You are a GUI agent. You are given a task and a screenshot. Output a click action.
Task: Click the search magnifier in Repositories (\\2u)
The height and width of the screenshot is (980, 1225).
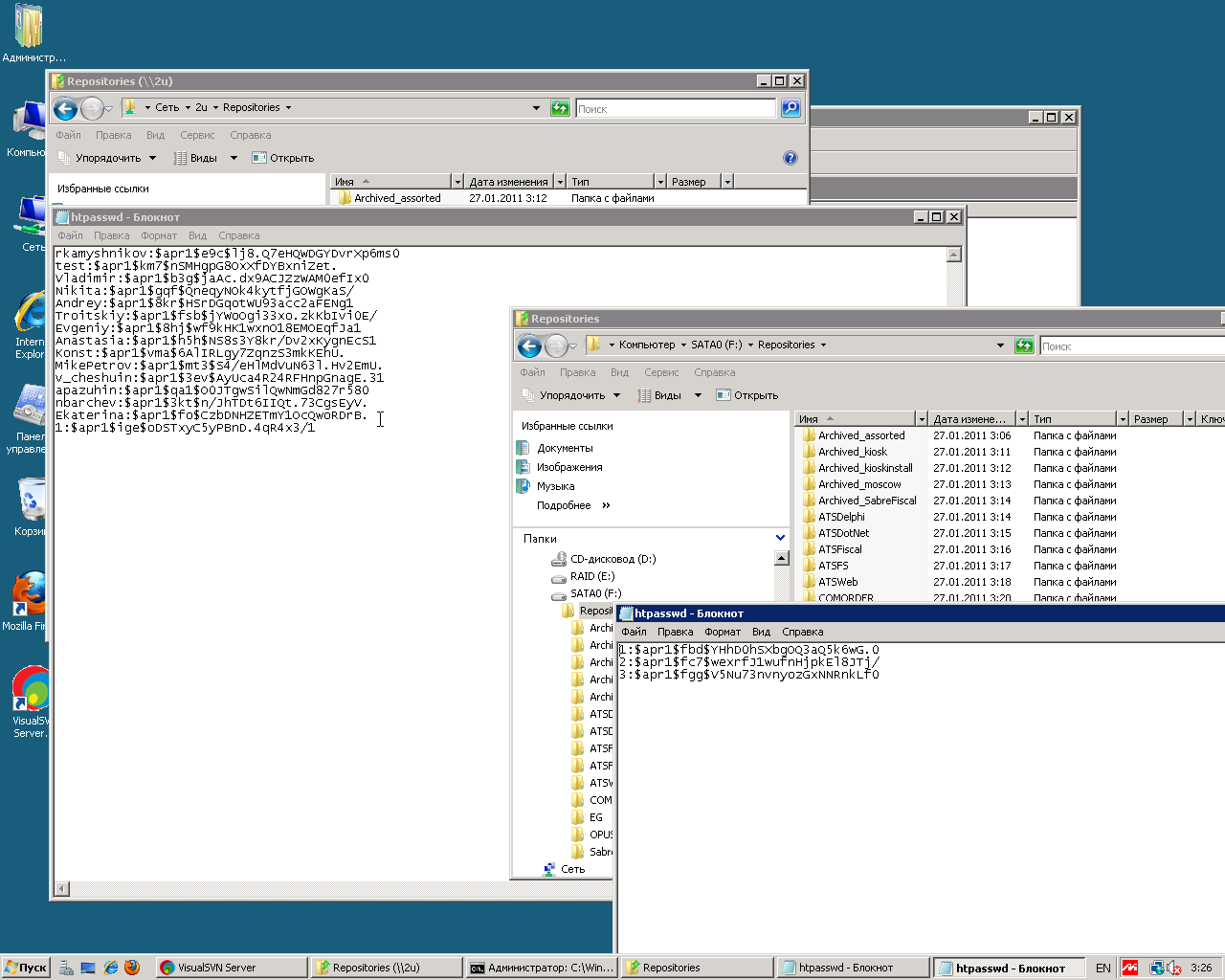(x=791, y=108)
